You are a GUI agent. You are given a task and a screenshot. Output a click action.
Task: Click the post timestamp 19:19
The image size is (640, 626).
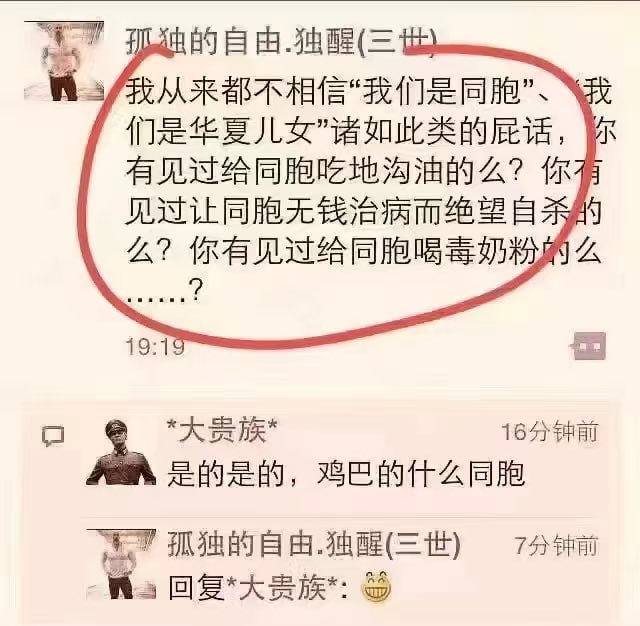(155, 347)
